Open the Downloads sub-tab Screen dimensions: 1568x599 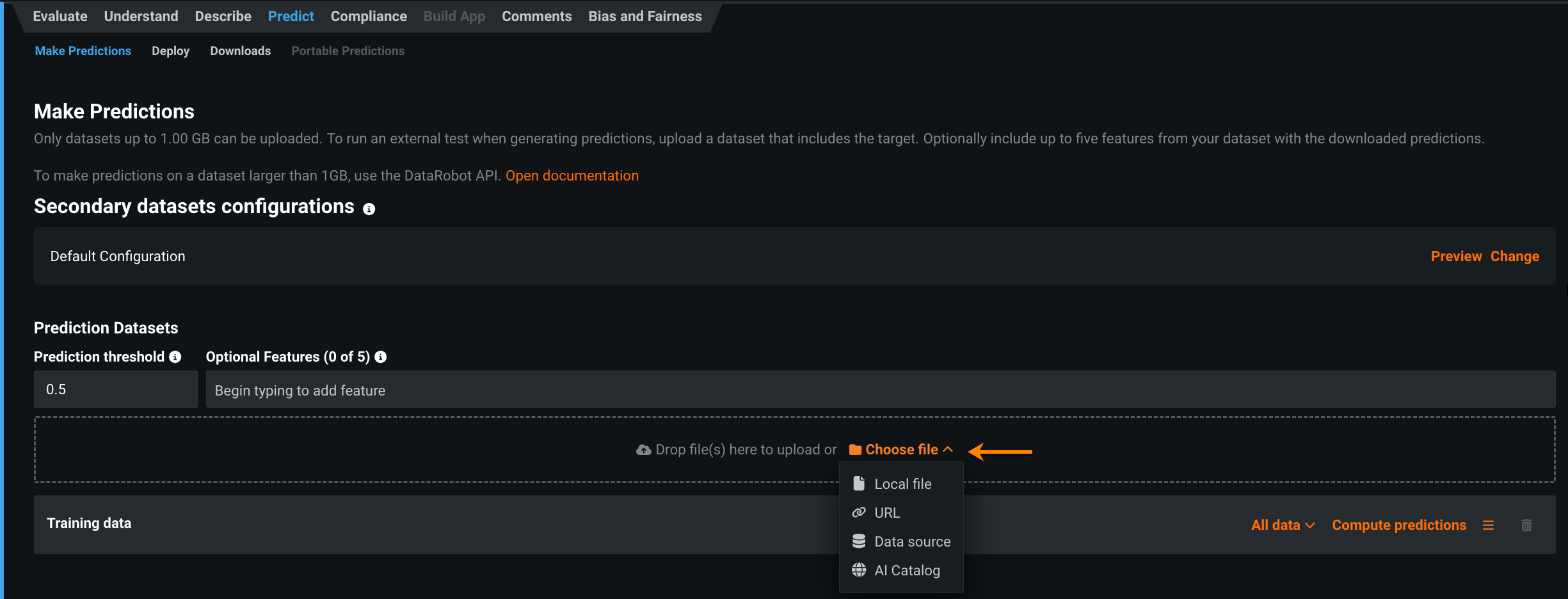pos(240,51)
